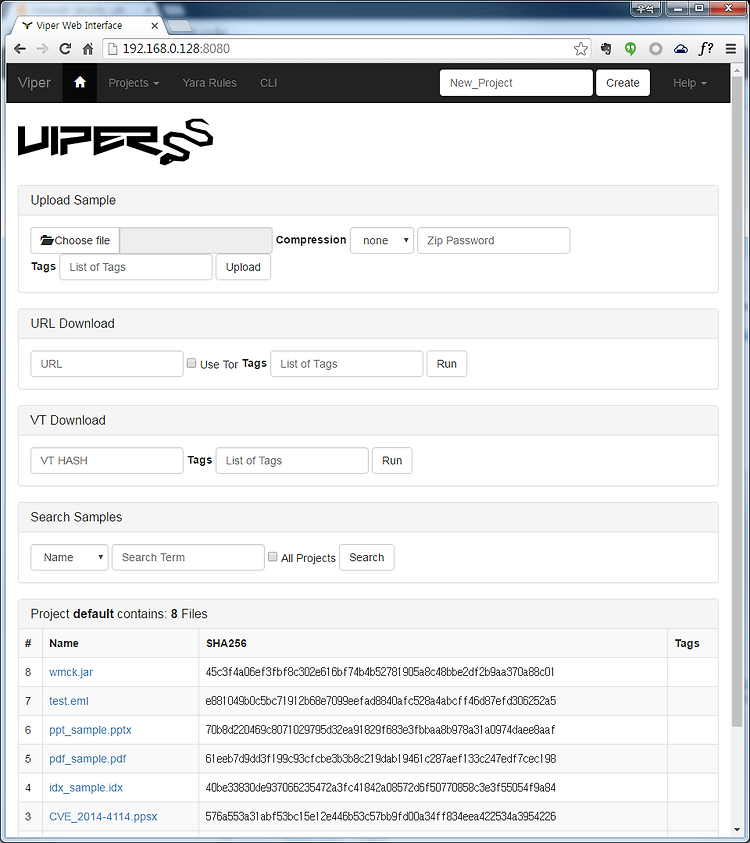
Task: Focus the Search Term field
Action: coord(188,558)
